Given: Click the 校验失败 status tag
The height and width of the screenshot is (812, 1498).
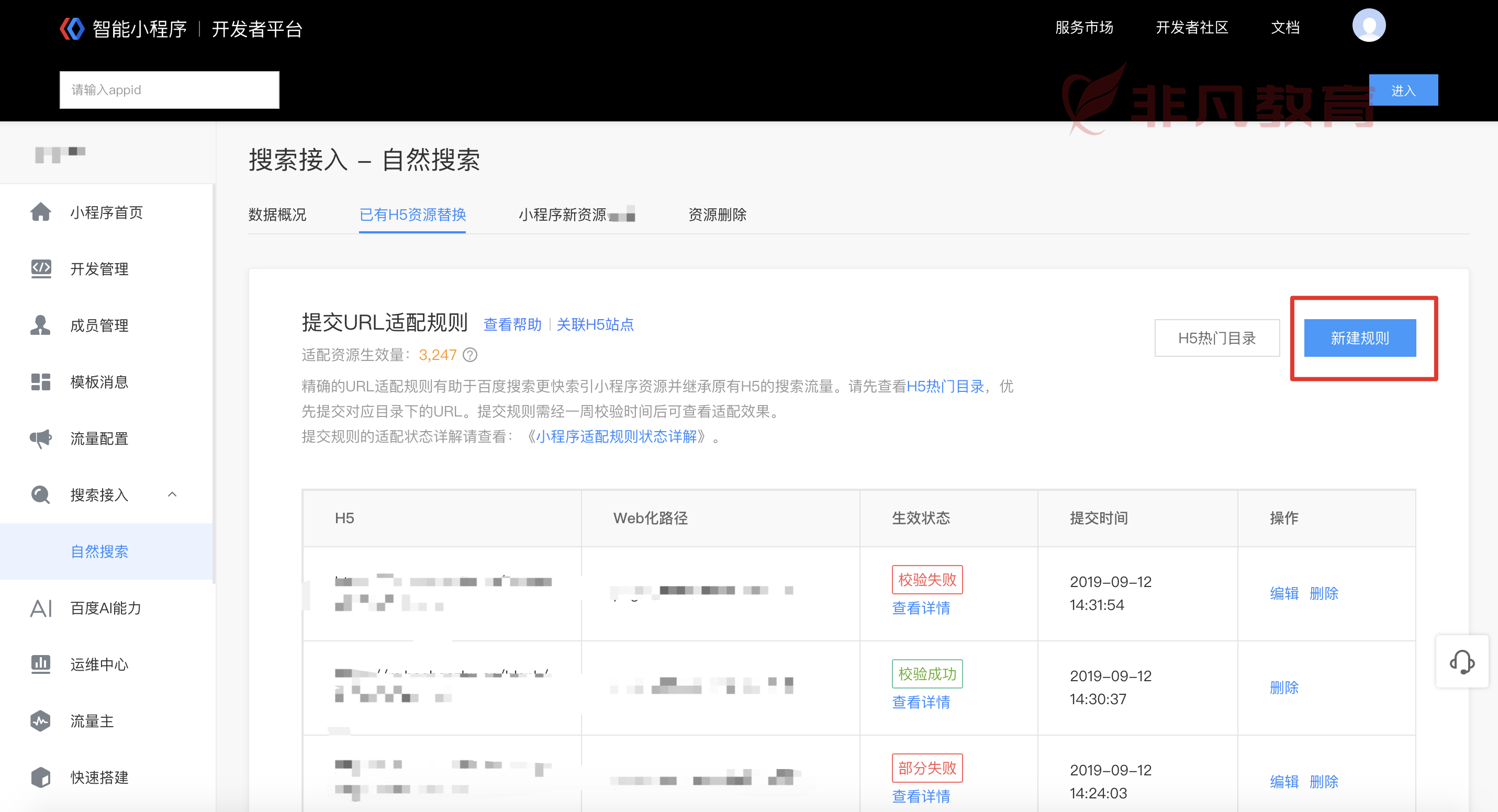Looking at the screenshot, I should point(927,580).
